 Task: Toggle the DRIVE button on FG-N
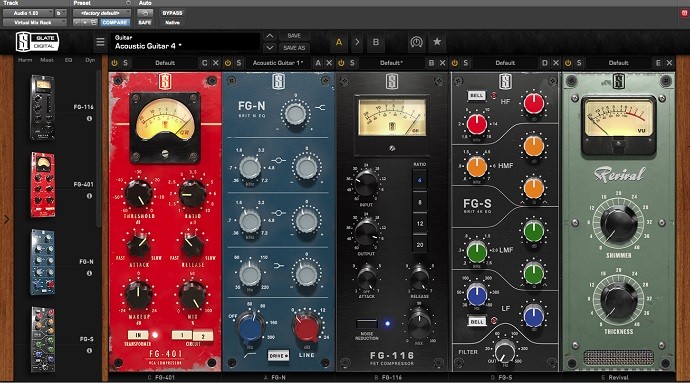278,355
